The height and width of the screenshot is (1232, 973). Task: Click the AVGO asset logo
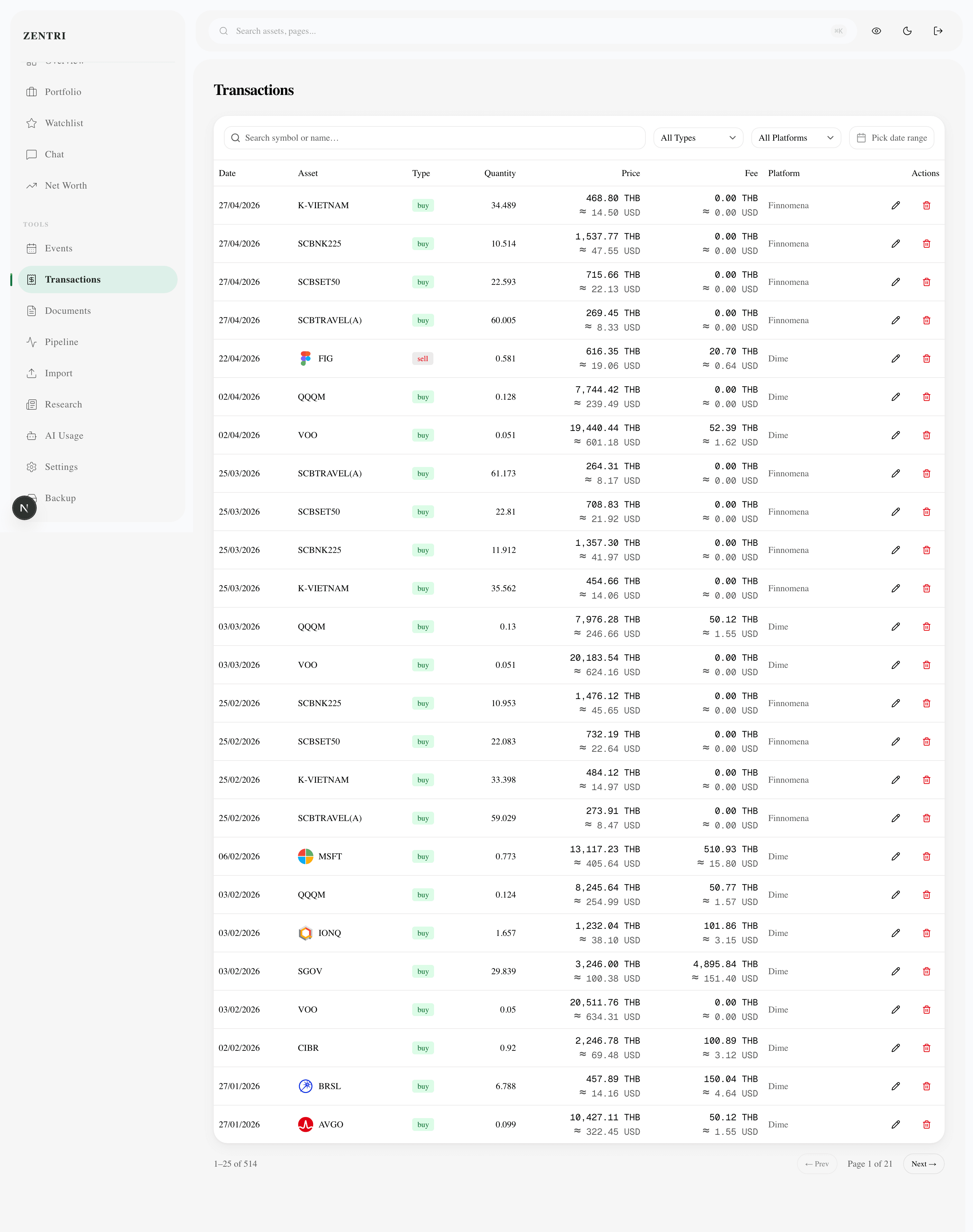coord(305,1124)
